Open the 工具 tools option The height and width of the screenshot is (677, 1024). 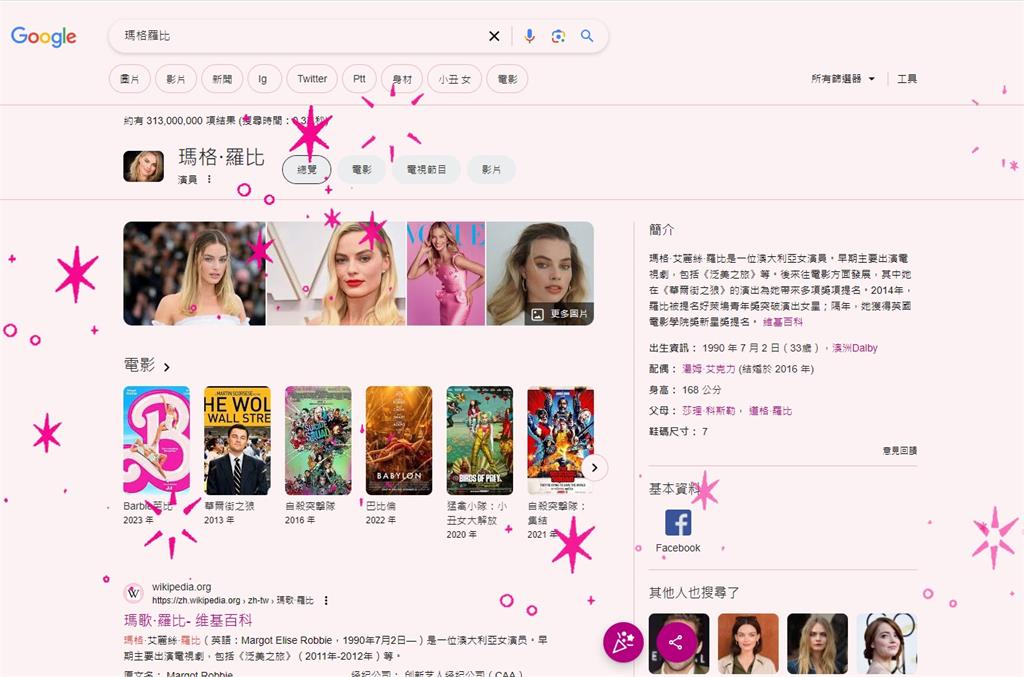click(x=906, y=79)
